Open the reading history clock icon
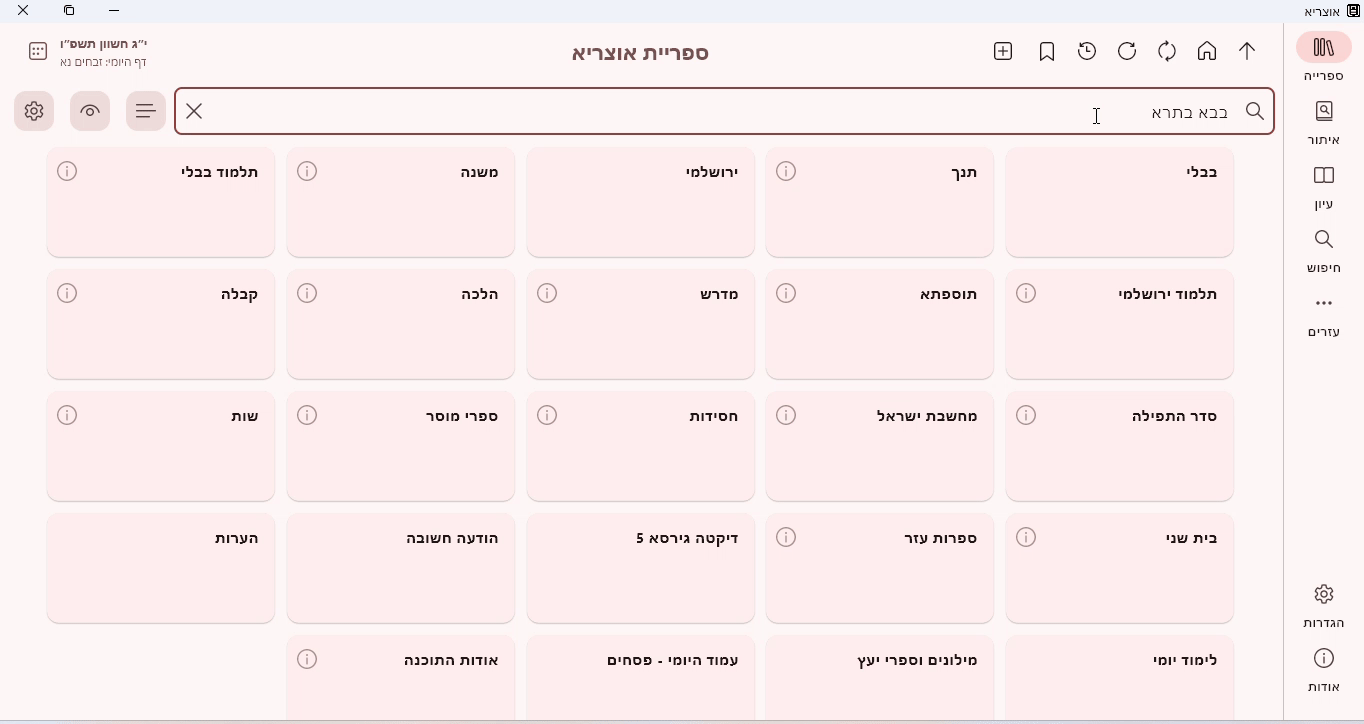This screenshot has height=724, width=1364. coord(1087,51)
